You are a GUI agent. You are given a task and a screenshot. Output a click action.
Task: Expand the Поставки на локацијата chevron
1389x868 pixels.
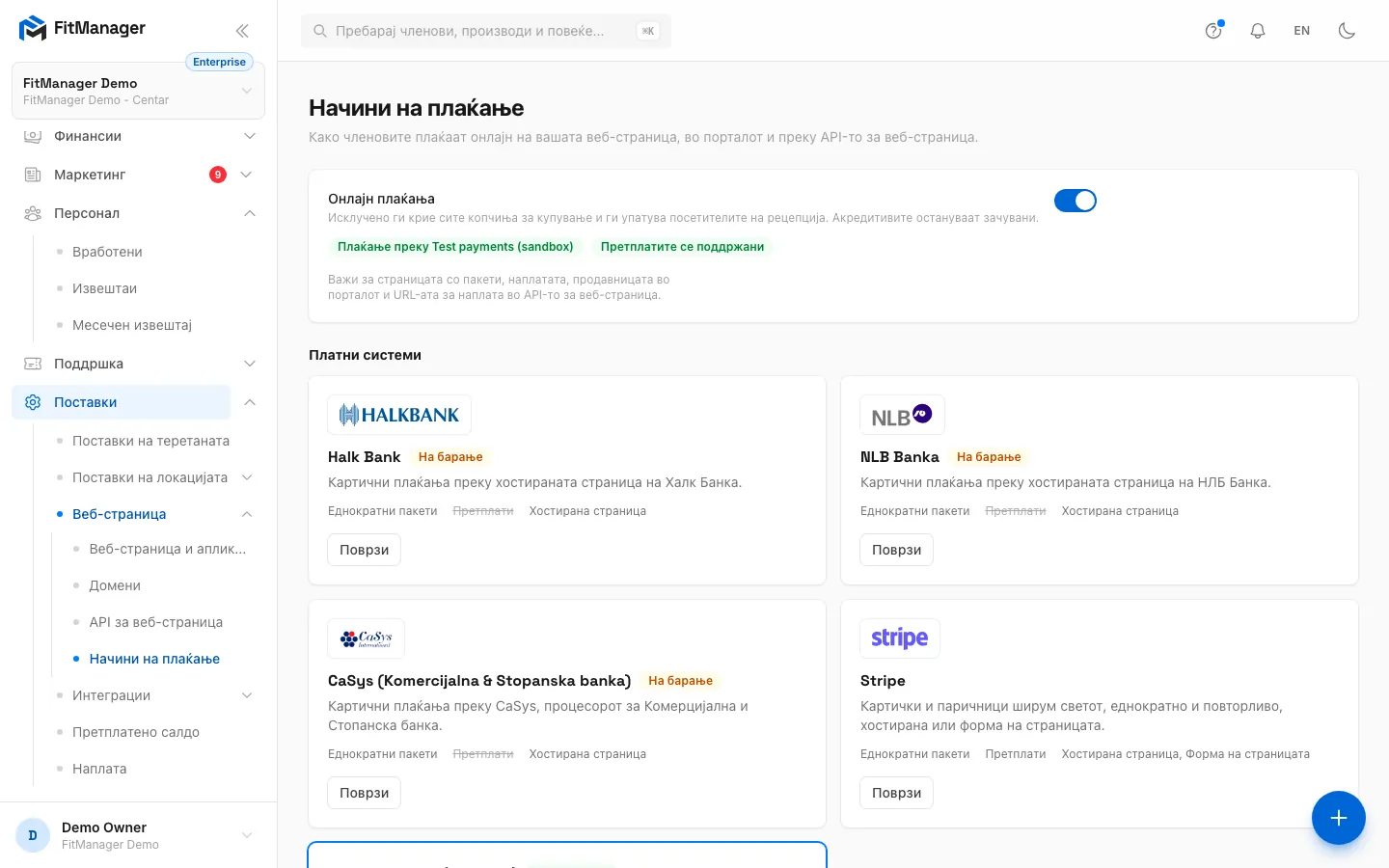pos(247,477)
